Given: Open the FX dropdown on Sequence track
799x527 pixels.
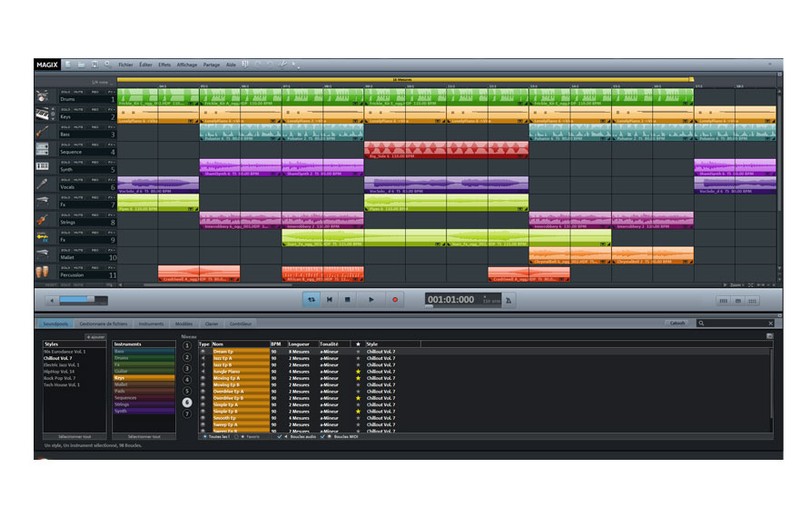Looking at the screenshot, I should tap(111, 145).
